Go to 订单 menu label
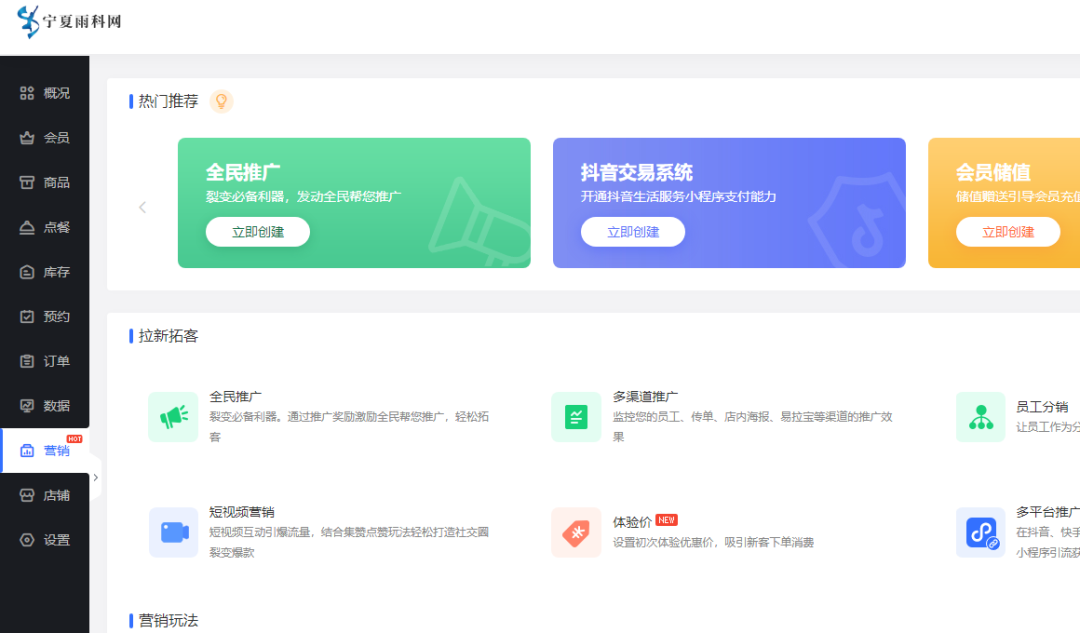The height and width of the screenshot is (633, 1080). click(56, 361)
